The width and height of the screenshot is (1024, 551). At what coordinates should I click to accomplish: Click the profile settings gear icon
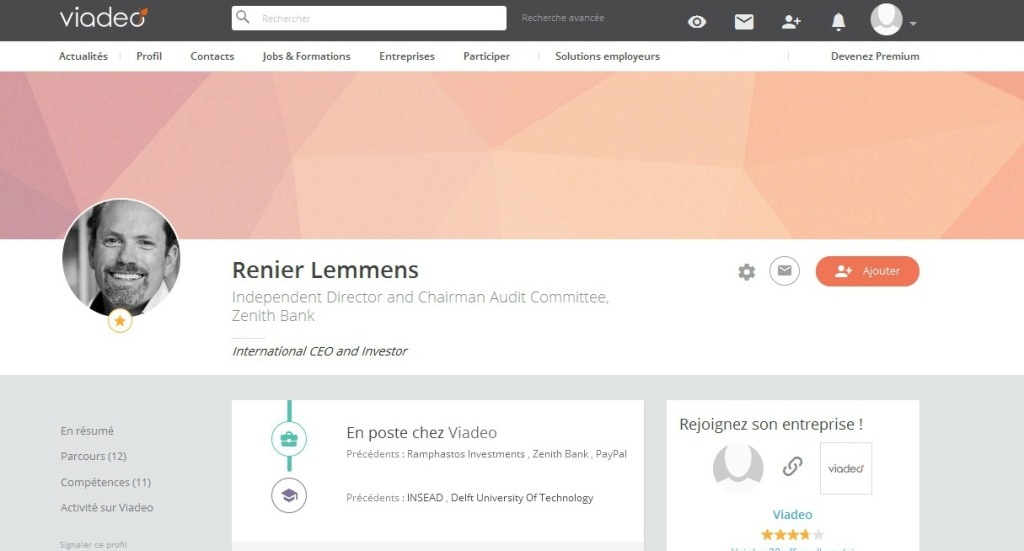click(x=746, y=272)
